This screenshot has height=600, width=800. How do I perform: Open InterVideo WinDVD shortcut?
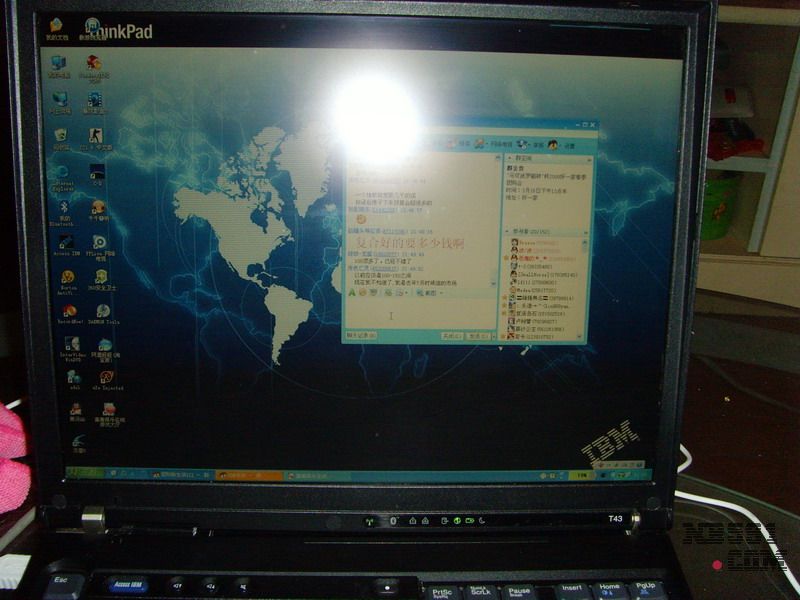(72, 348)
